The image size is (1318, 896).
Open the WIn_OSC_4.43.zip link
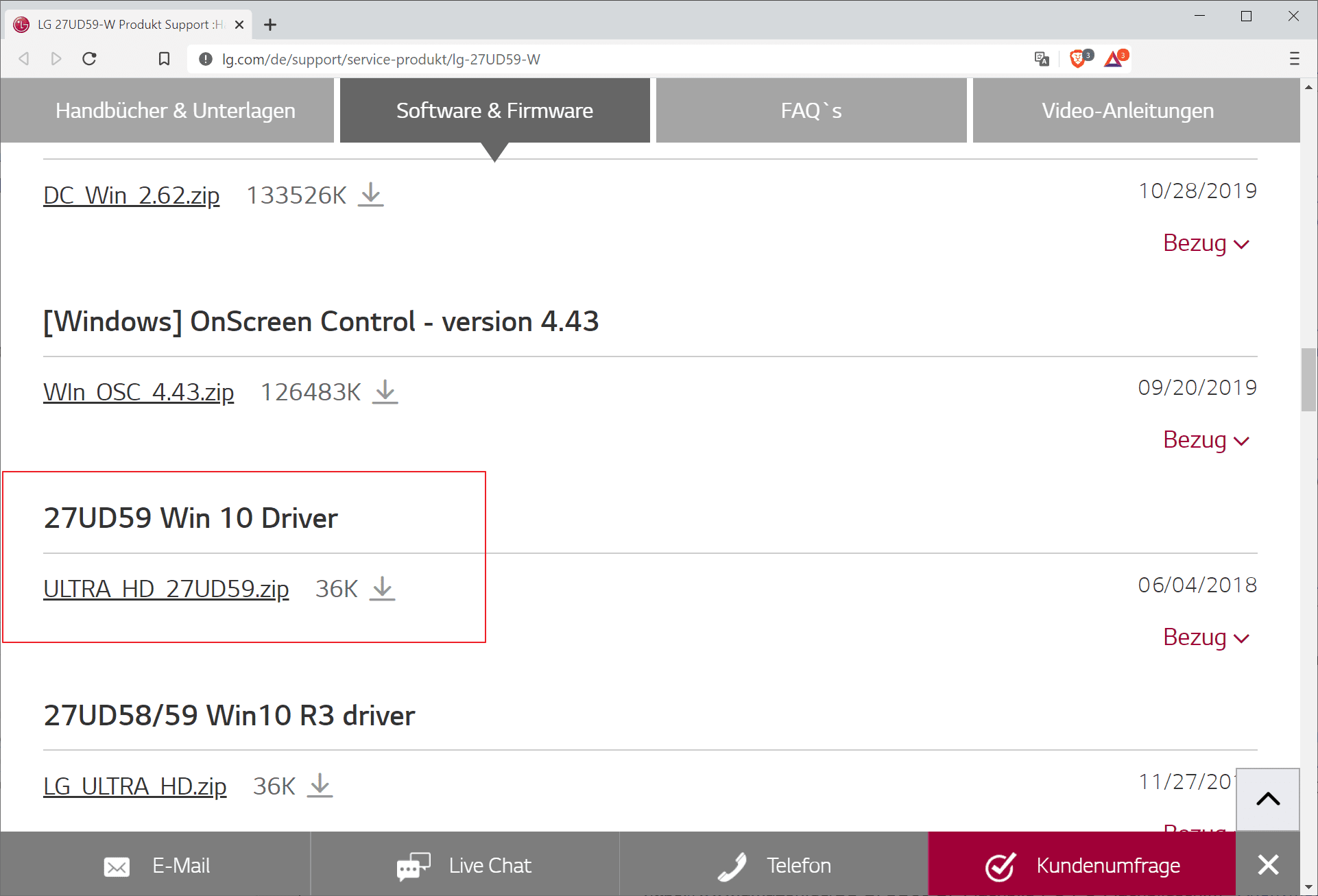coord(139,392)
